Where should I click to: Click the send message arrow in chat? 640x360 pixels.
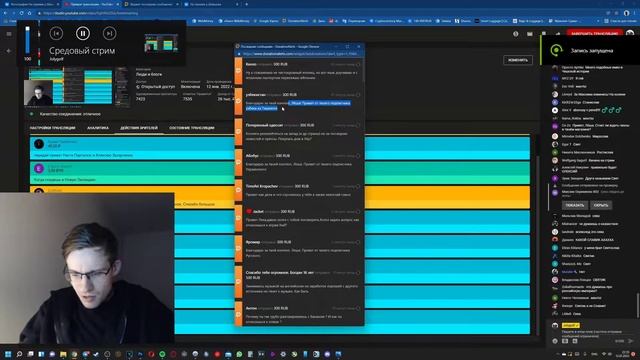tap(631, 341)
